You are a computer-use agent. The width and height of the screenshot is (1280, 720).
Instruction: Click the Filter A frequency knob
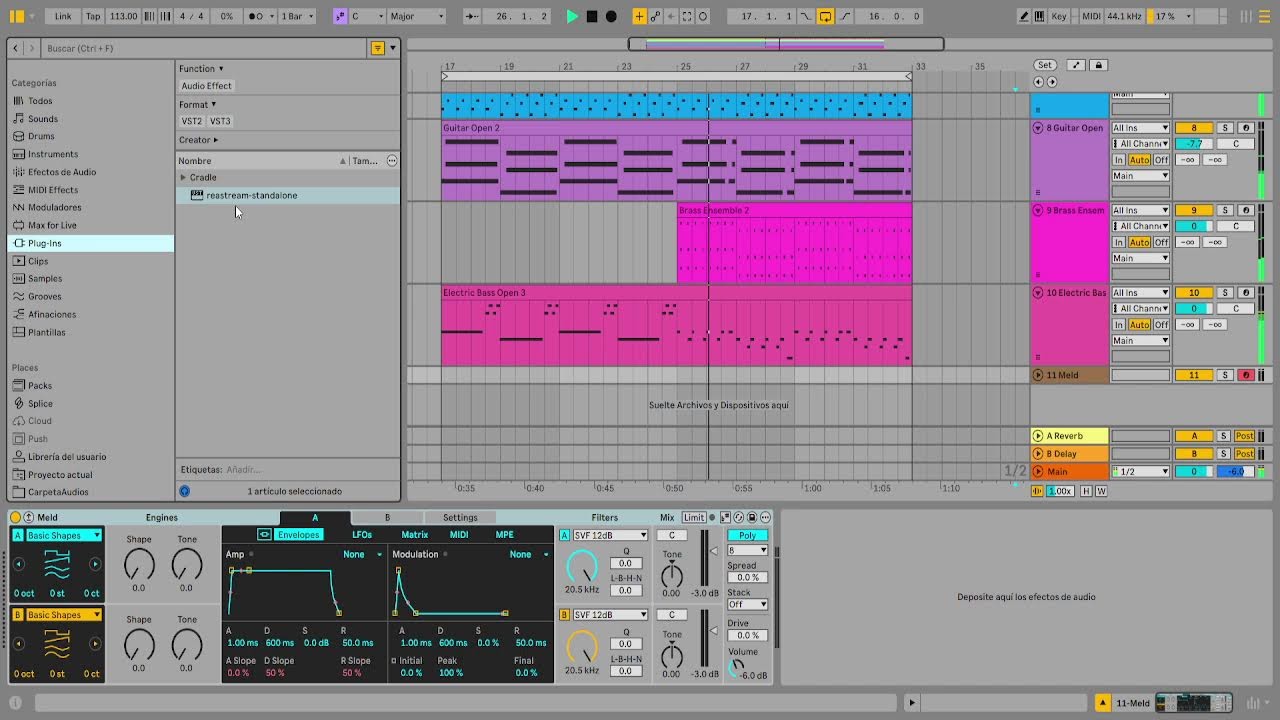[x=581, y=566]
